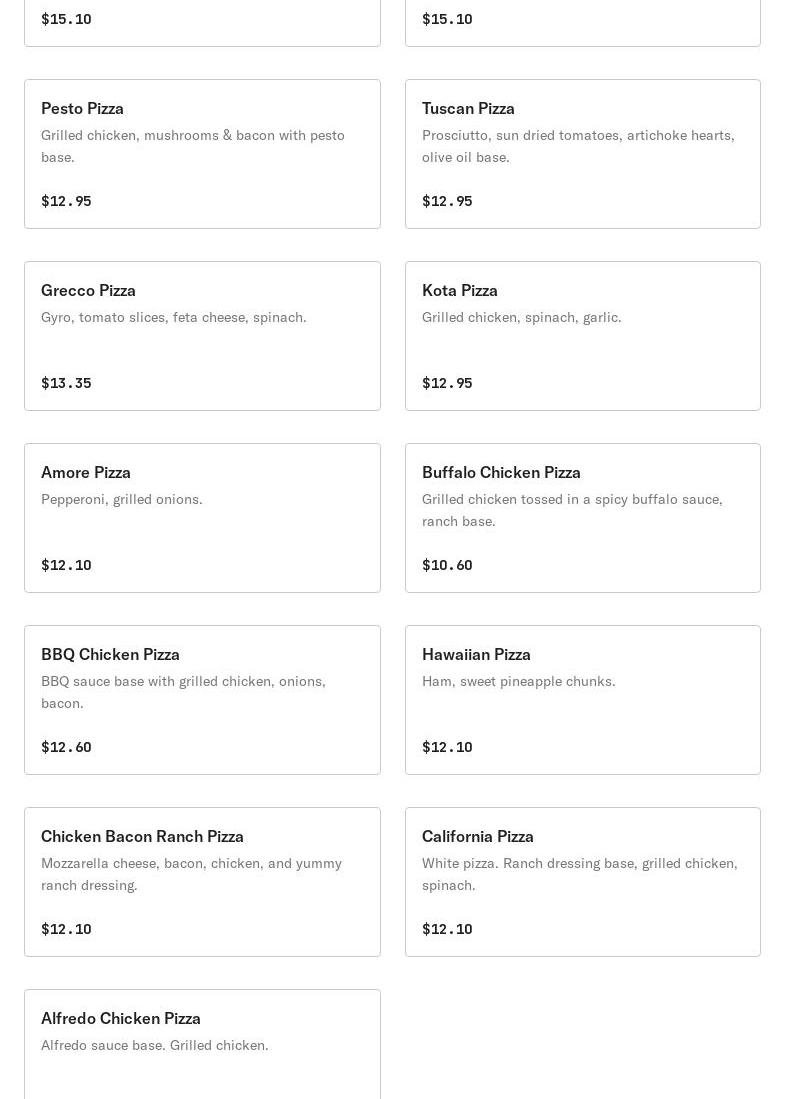Open the Pesto Pizza menu card
Image resolution: width=785 pixels, height=1099 pixels.
coord(203,153)
